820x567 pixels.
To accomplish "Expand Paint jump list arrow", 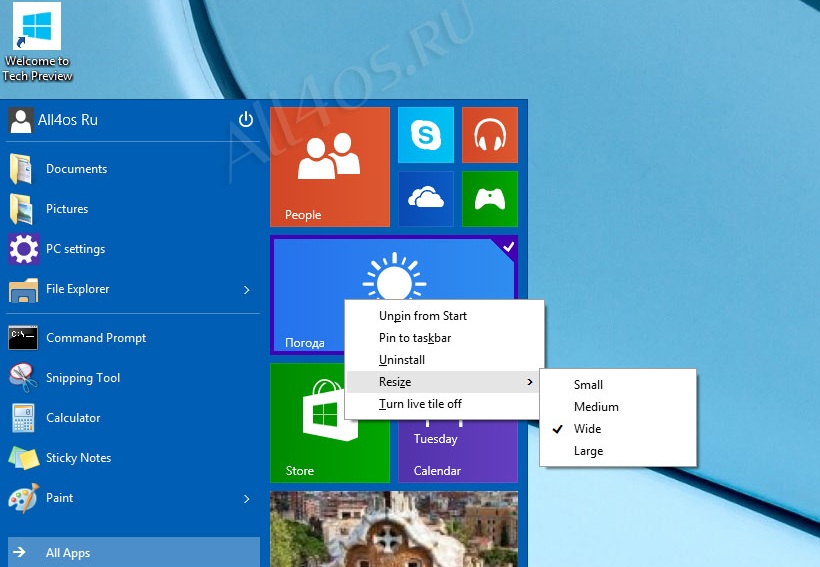I will [247, 499].
